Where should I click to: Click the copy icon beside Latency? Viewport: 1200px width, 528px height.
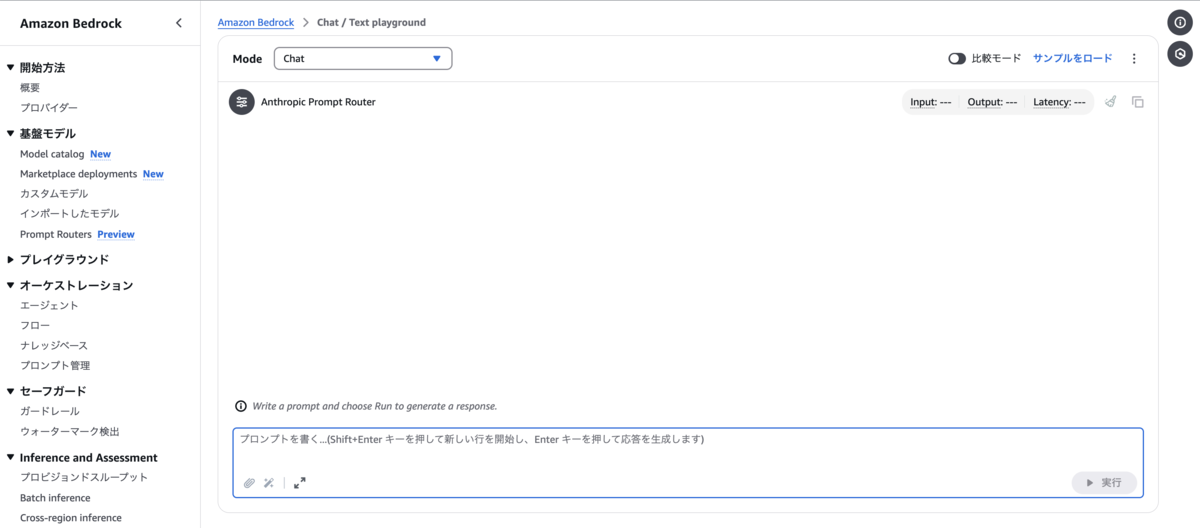1138,102
